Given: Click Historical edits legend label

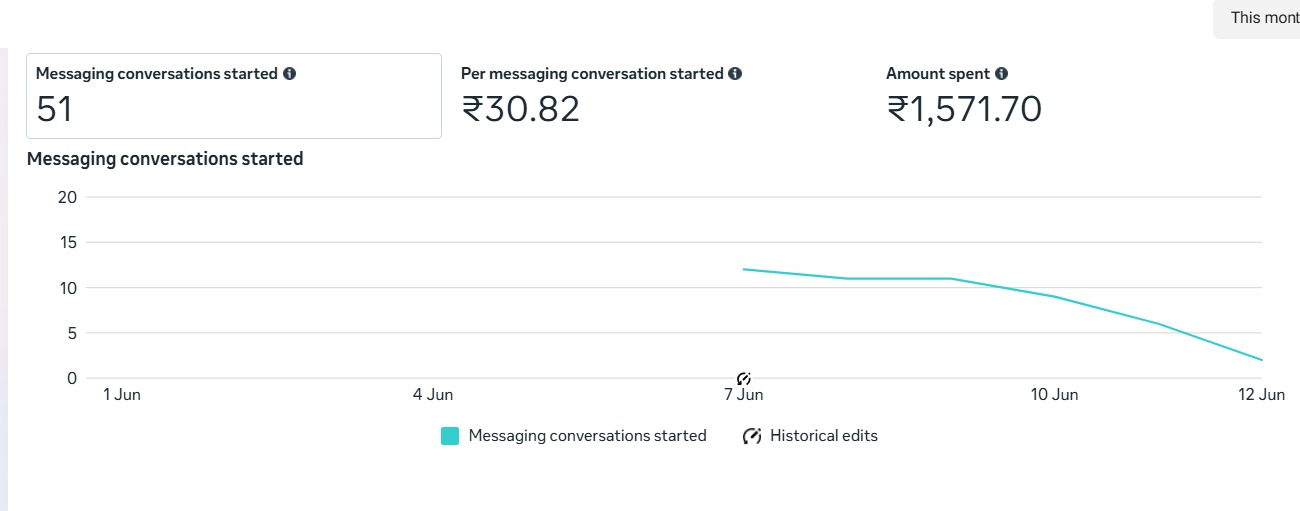Looking at the screenshot, I should point(824,436).
